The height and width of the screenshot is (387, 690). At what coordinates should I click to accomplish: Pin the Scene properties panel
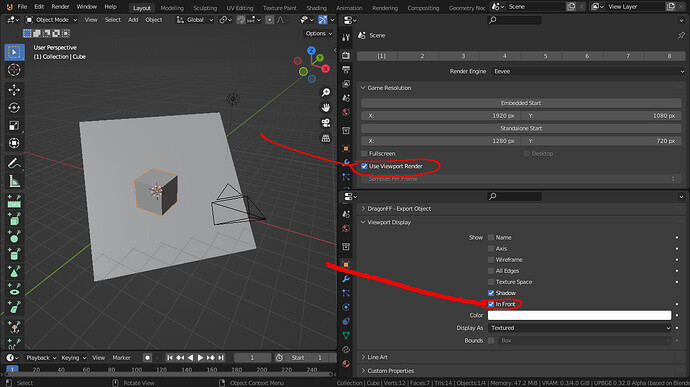[681, 36]
